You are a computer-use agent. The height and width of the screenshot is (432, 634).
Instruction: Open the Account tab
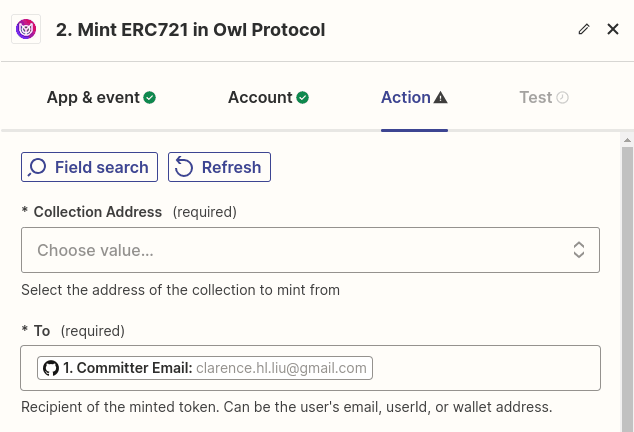(x=260, y=97)
